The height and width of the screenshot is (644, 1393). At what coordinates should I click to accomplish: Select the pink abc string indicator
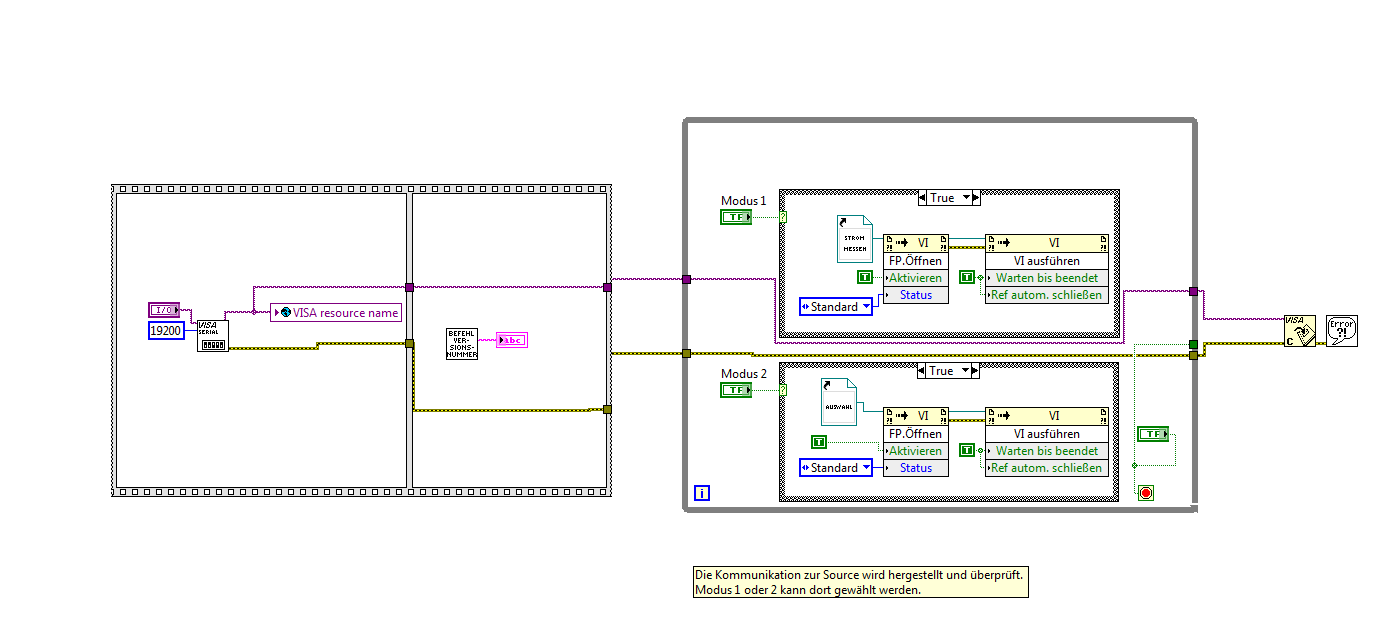511,340
